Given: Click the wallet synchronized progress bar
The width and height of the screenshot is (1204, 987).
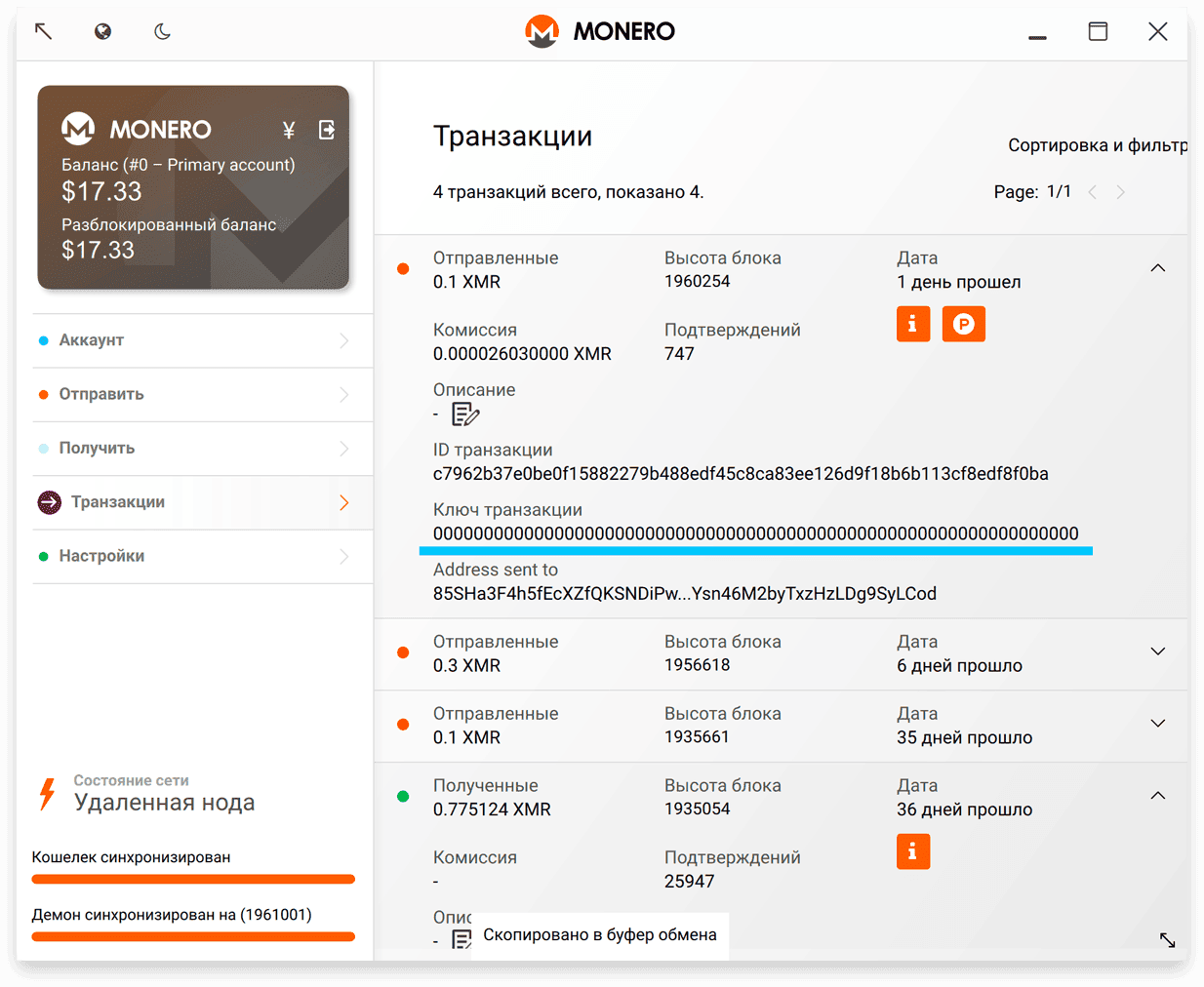Looking at the screenshot, I should tap(193, 880).
